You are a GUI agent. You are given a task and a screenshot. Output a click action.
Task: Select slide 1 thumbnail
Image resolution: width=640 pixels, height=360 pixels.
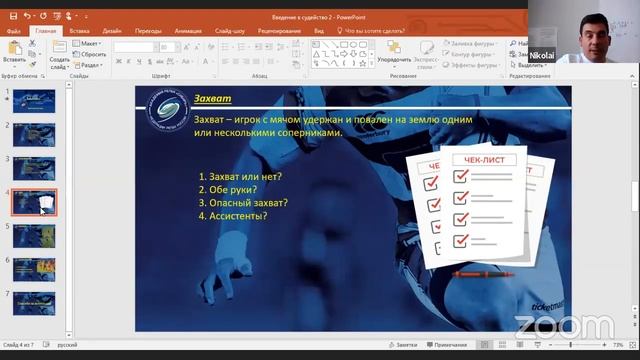click(x=34, y=101)
